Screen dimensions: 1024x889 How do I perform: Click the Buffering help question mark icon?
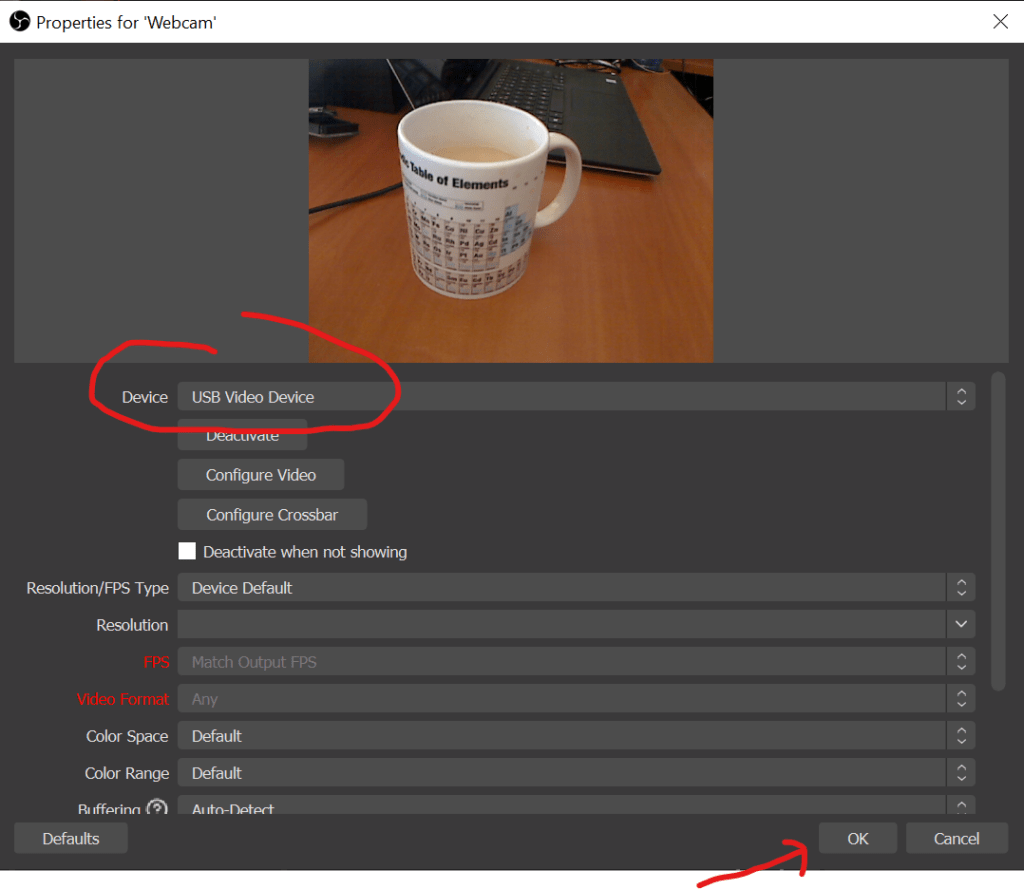point(156,808)
